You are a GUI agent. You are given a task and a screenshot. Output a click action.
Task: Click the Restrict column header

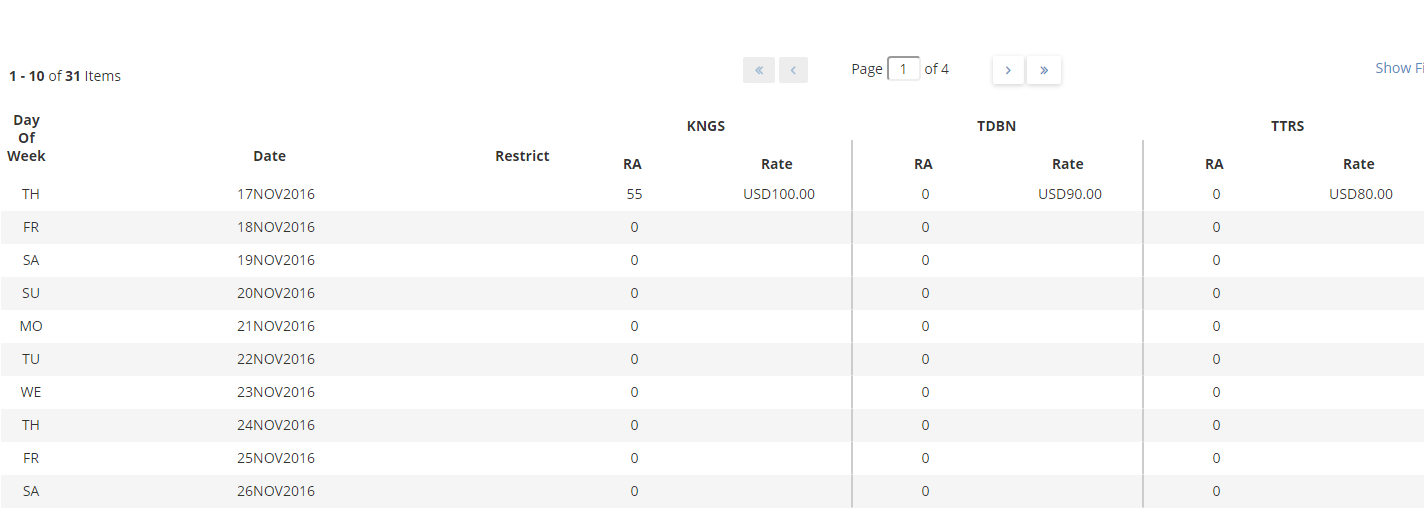pos(522,156)
